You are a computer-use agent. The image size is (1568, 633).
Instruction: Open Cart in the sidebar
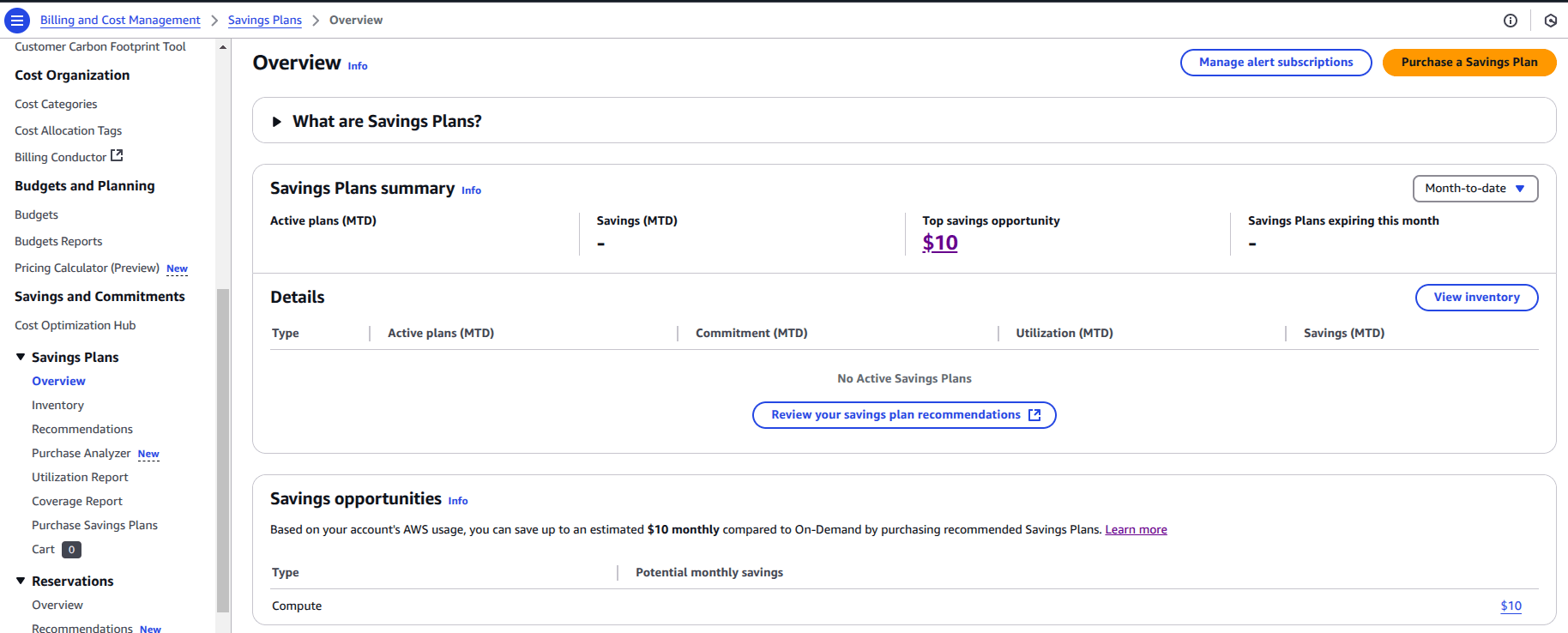tap(43, 549)
